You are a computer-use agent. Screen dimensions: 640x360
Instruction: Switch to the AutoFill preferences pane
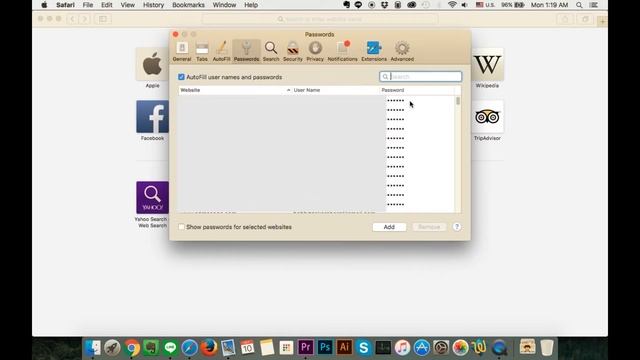[x=221, y=51]
